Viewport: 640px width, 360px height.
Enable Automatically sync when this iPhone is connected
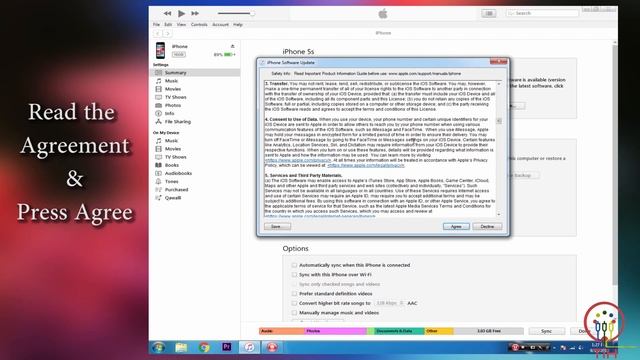294,265
